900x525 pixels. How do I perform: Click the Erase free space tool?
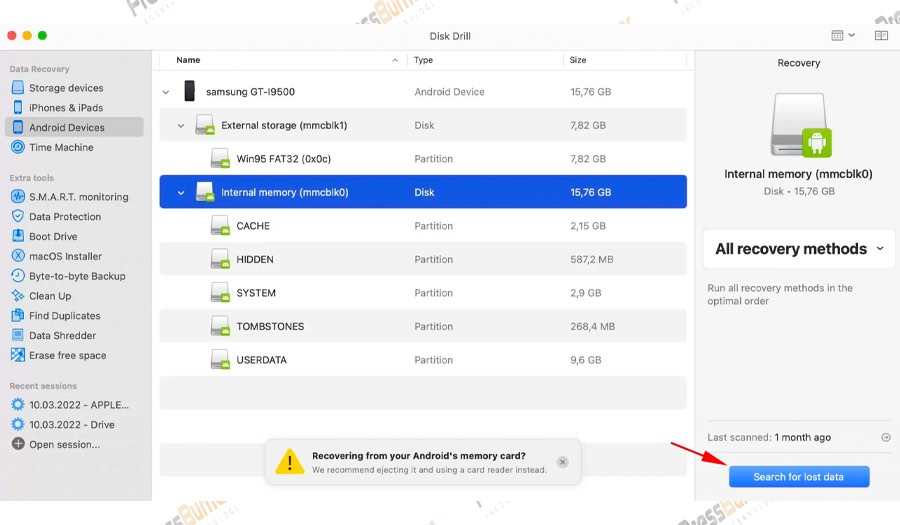(67, 356)
